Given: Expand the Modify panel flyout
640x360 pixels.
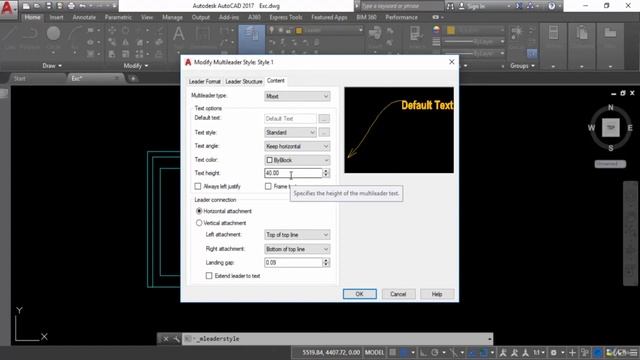Looking at the screenshot, I should coord(136,66).
